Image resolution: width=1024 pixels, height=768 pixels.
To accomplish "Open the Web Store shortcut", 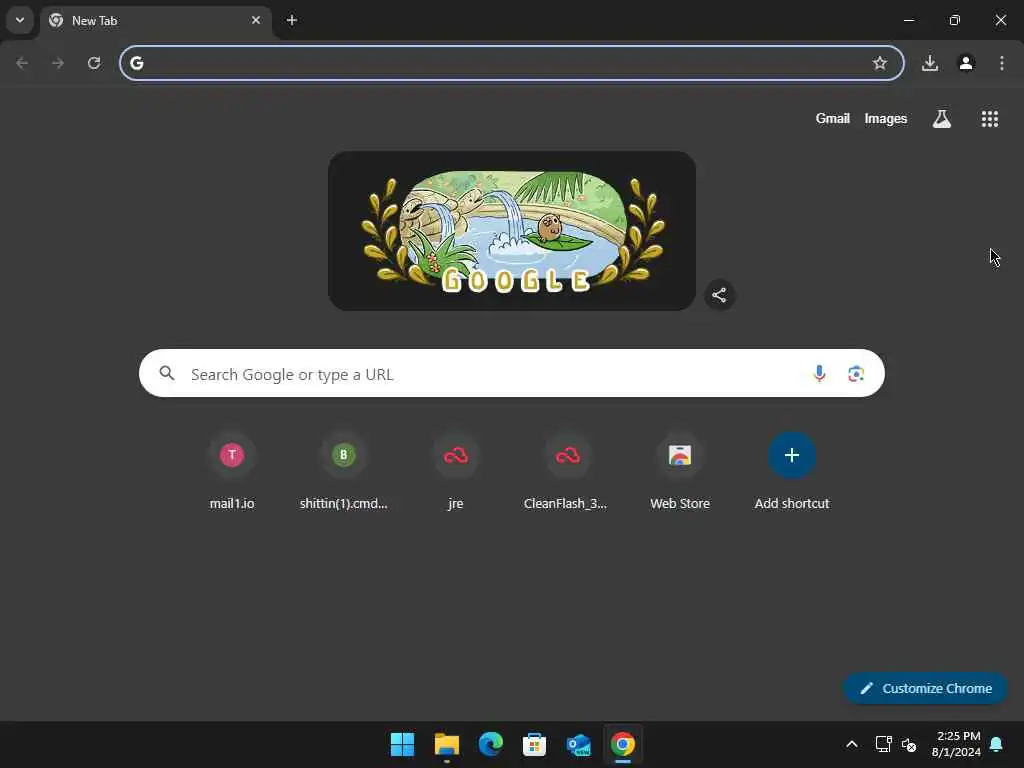I will pos(680,471).
